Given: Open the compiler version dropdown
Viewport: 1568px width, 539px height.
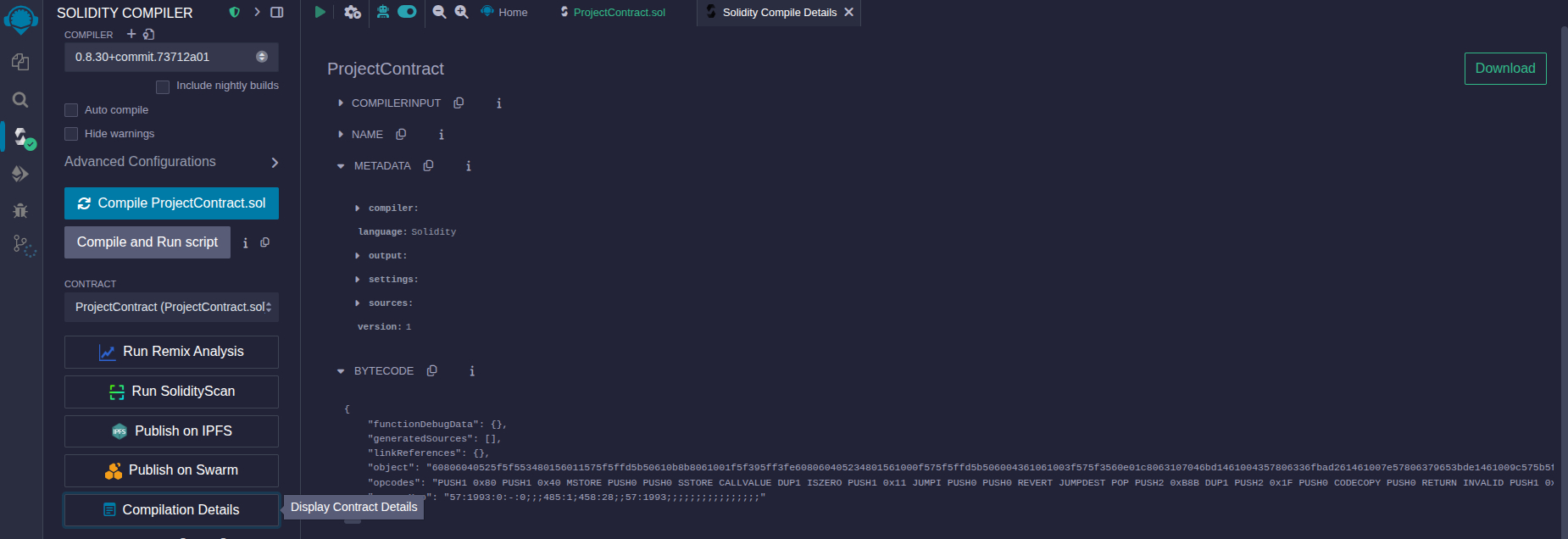Looking at the screenshot, I should click(x=171, y=57).
